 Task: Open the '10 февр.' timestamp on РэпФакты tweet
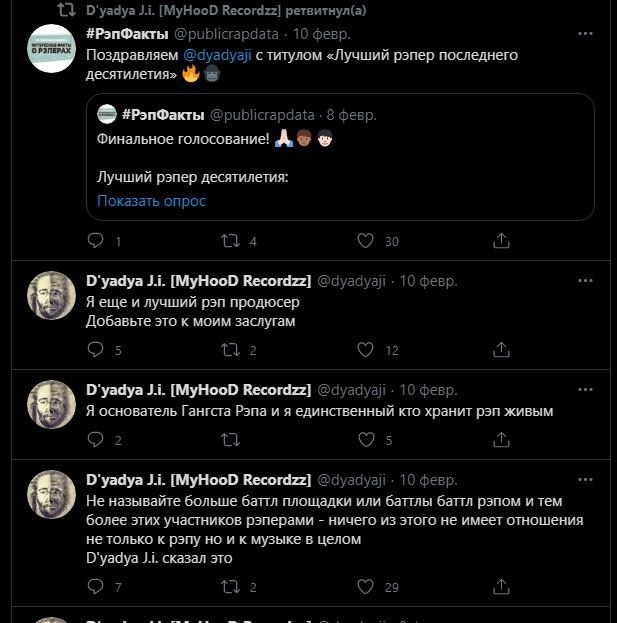click(x=322, y=34)
